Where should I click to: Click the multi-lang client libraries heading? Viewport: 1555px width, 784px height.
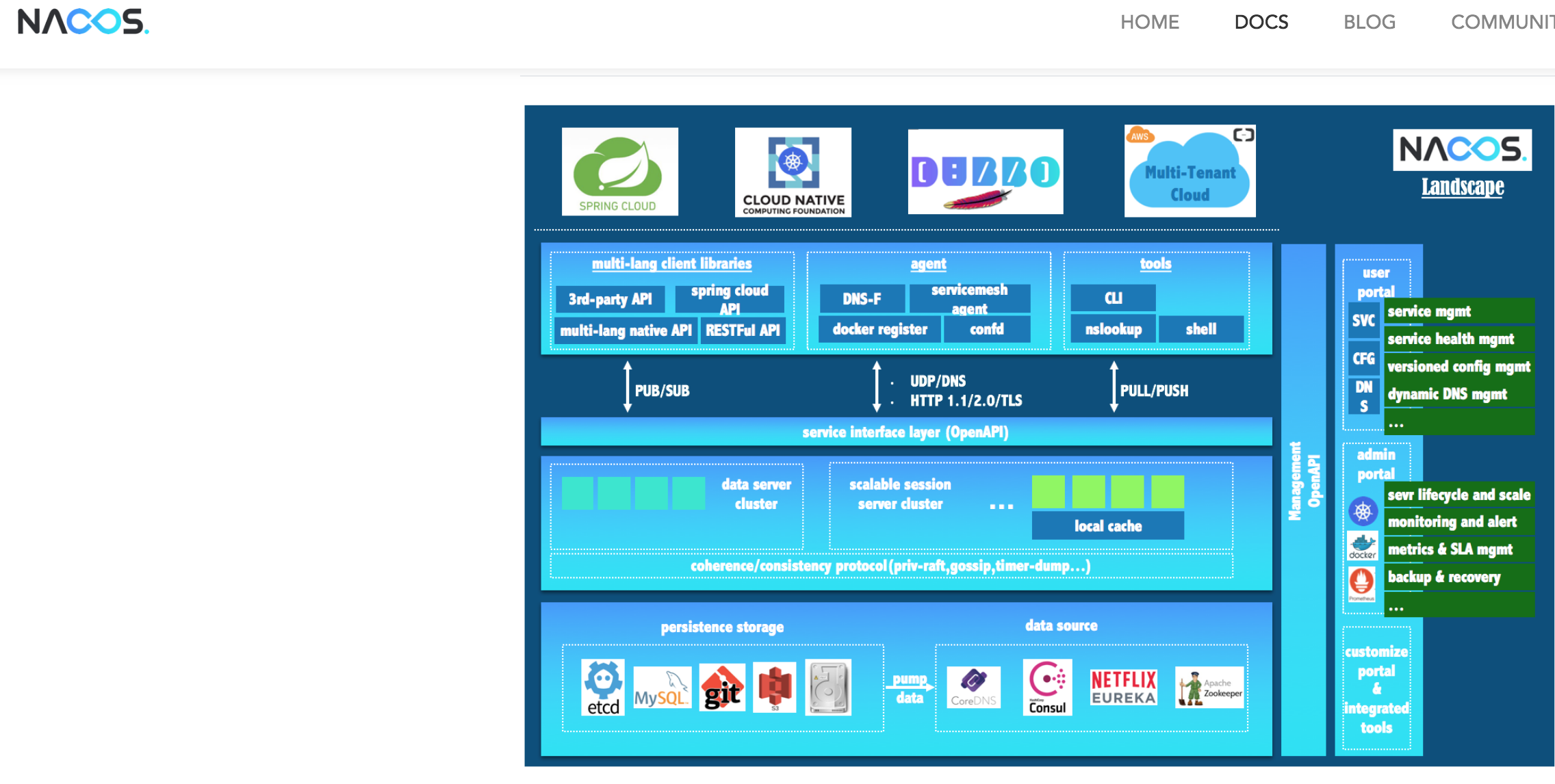(671, 264)
